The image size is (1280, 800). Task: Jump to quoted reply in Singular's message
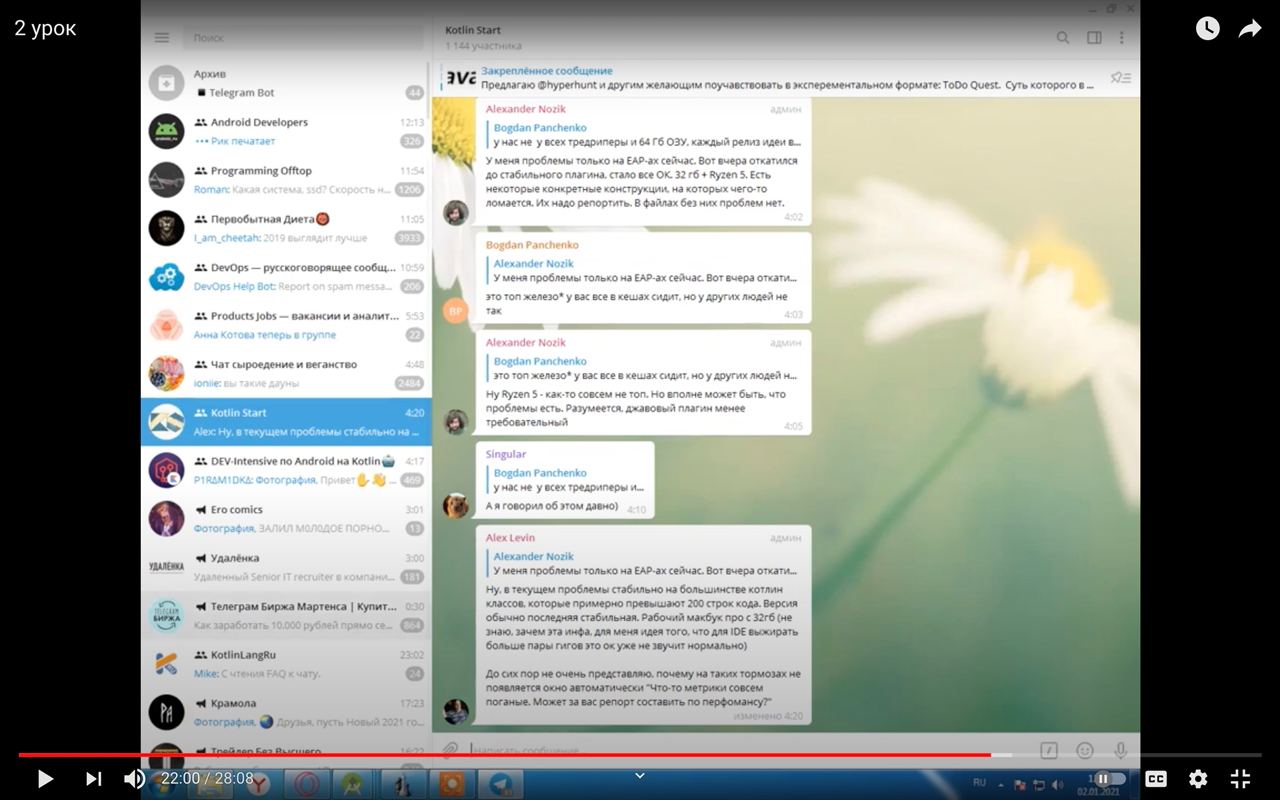coord(566,480)
